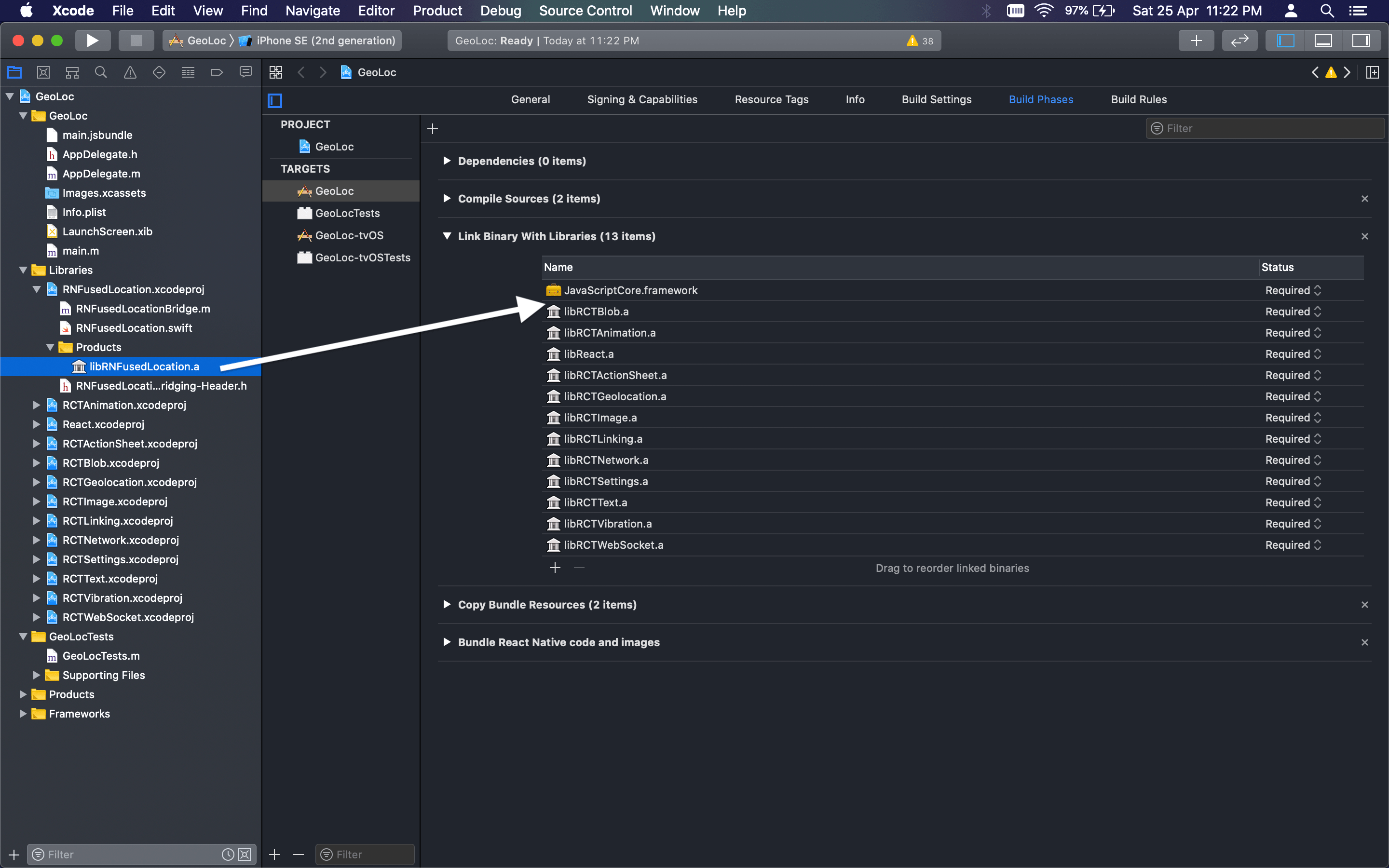Open libRCTBlob.a Required status dropdown

1293,312
